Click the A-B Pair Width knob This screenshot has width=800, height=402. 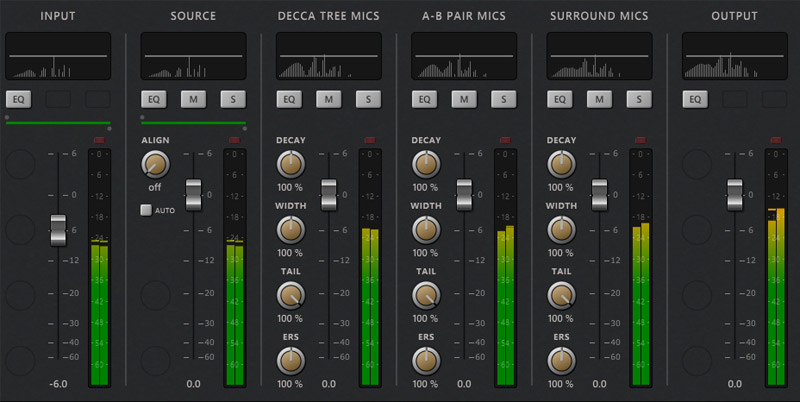[x=425, y=230]
